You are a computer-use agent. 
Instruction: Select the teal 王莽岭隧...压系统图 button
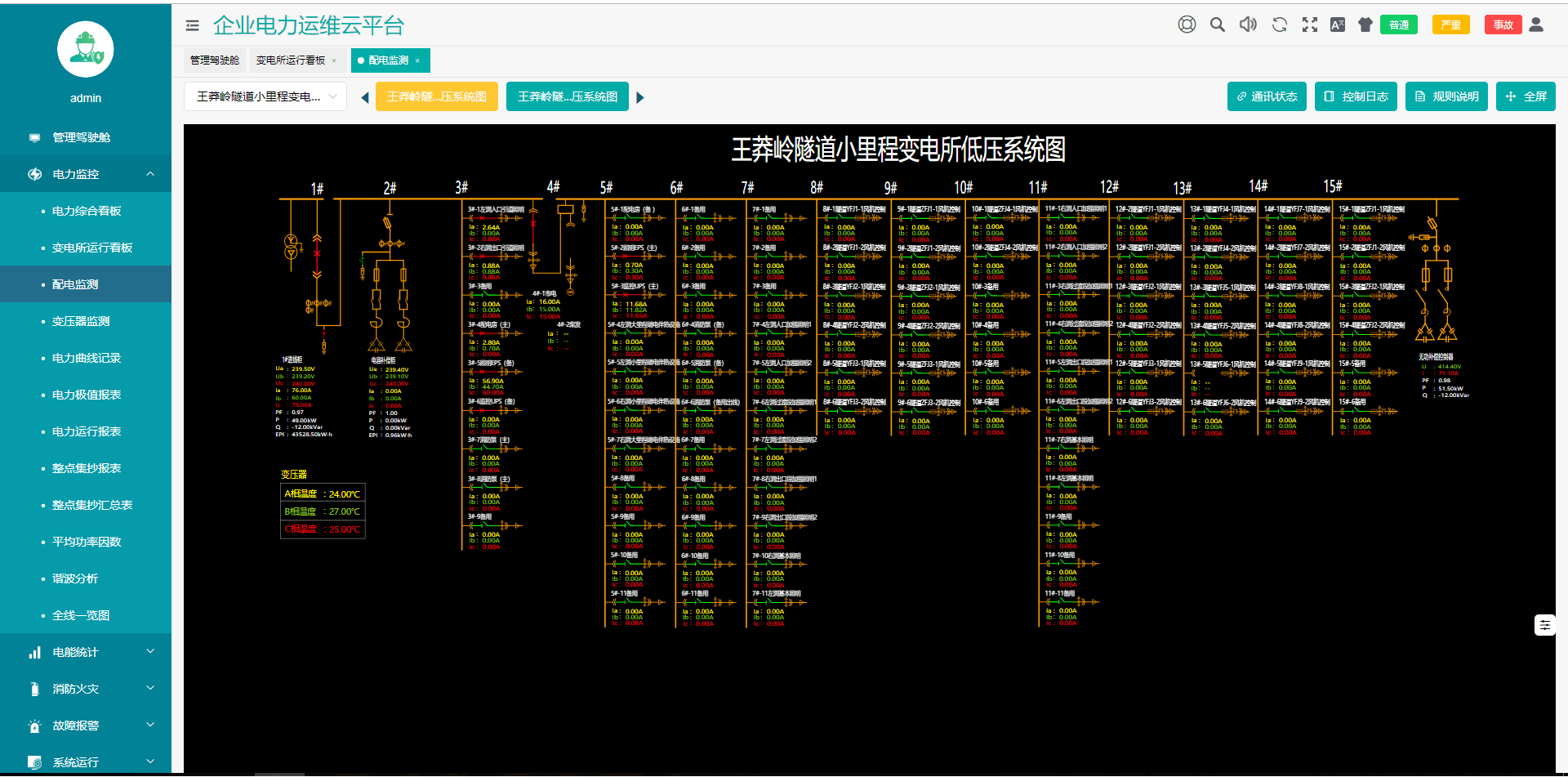tap(568, 96)
